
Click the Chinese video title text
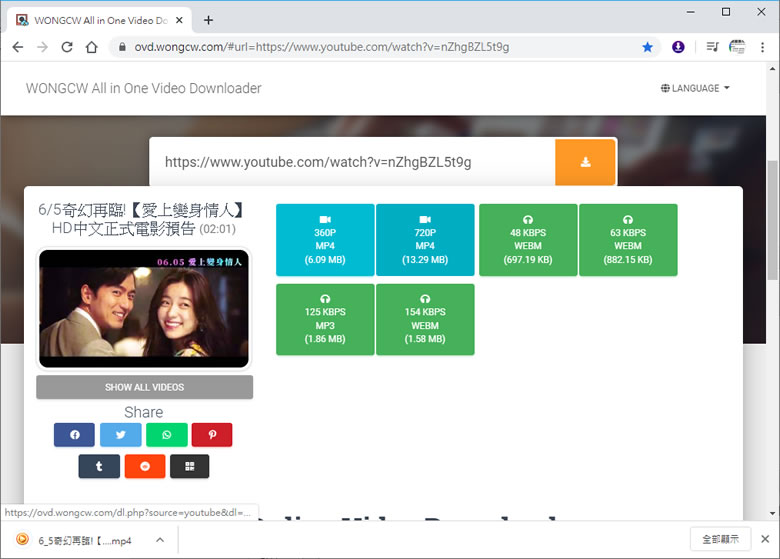coord(143,219)
